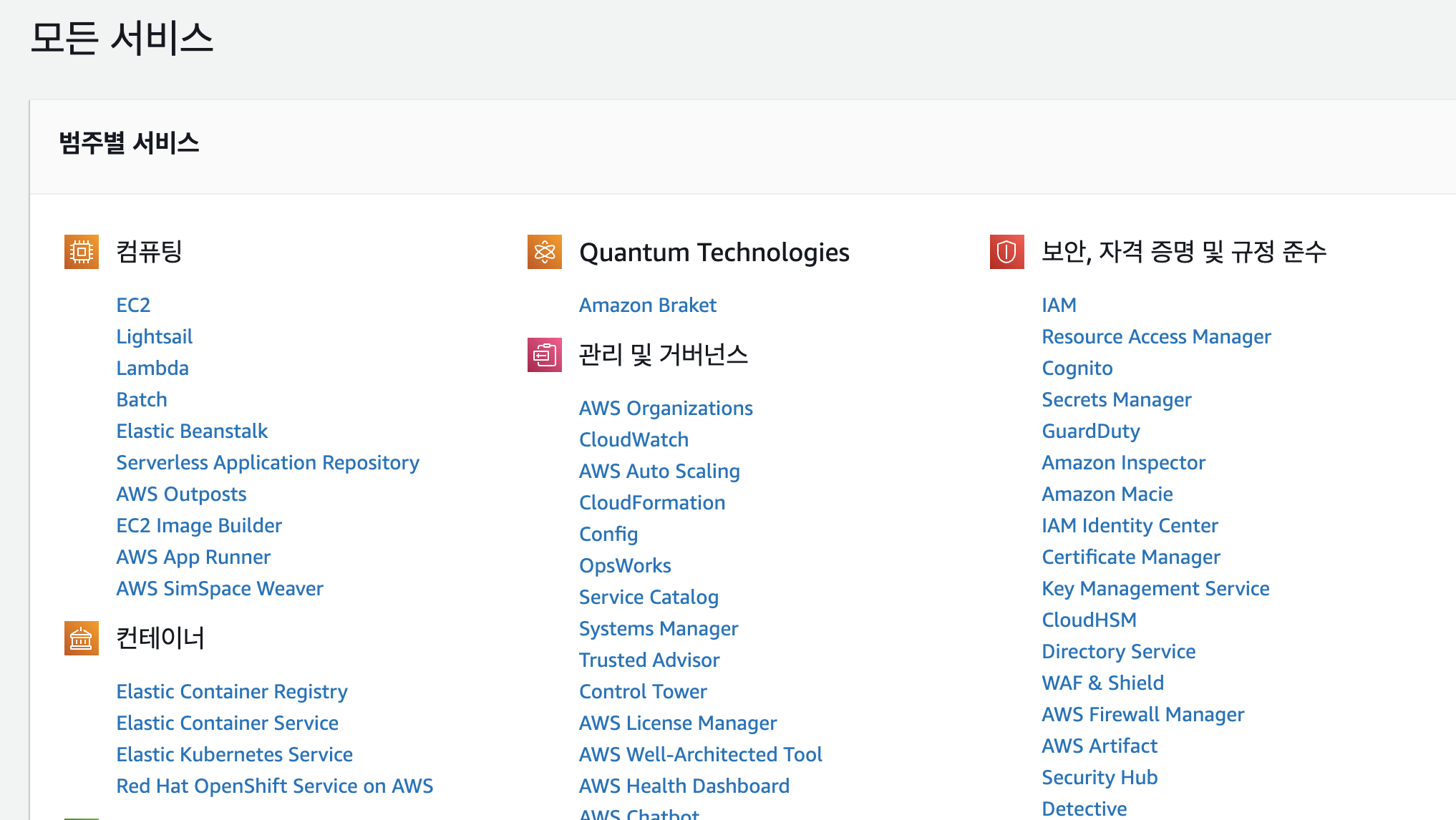Screen dimensions: 1456x820
Task: Click WAF & Shield link
Action: pos(1102,683)
